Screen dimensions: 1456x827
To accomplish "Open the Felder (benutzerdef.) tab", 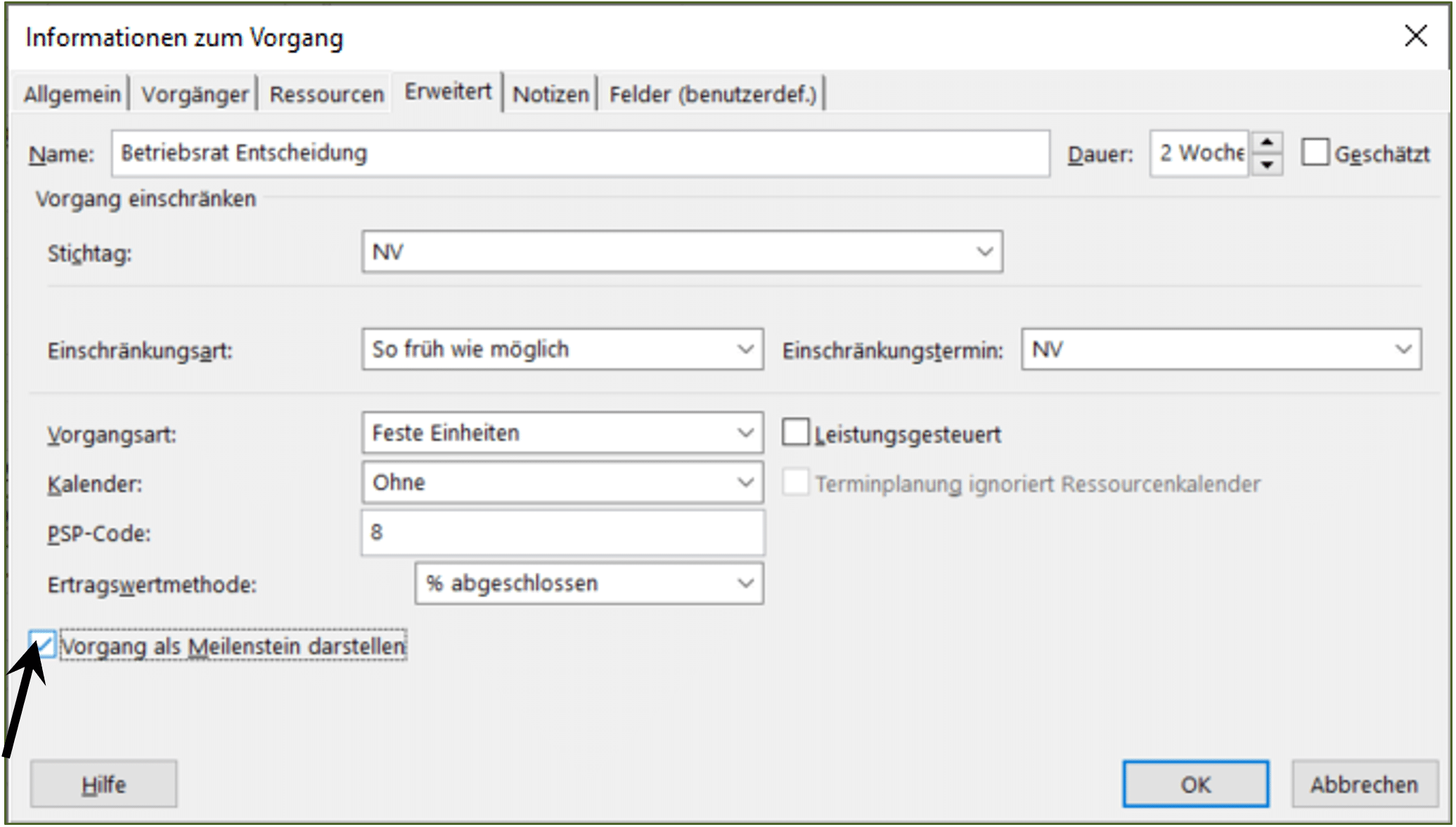I will tap(713, 93).
